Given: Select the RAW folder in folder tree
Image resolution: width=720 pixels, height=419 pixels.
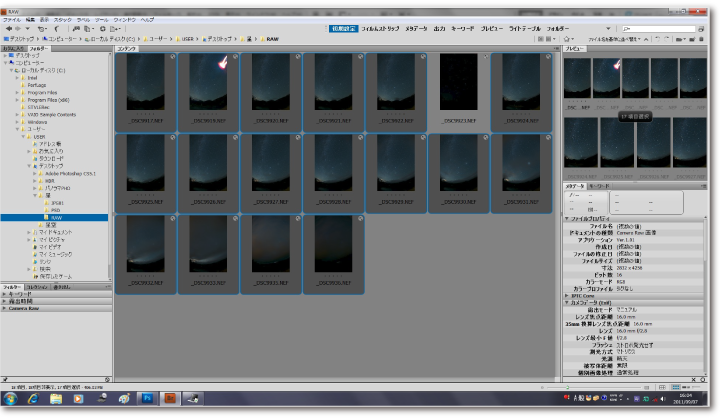Looking at the screenshot, I should [56, 217].
